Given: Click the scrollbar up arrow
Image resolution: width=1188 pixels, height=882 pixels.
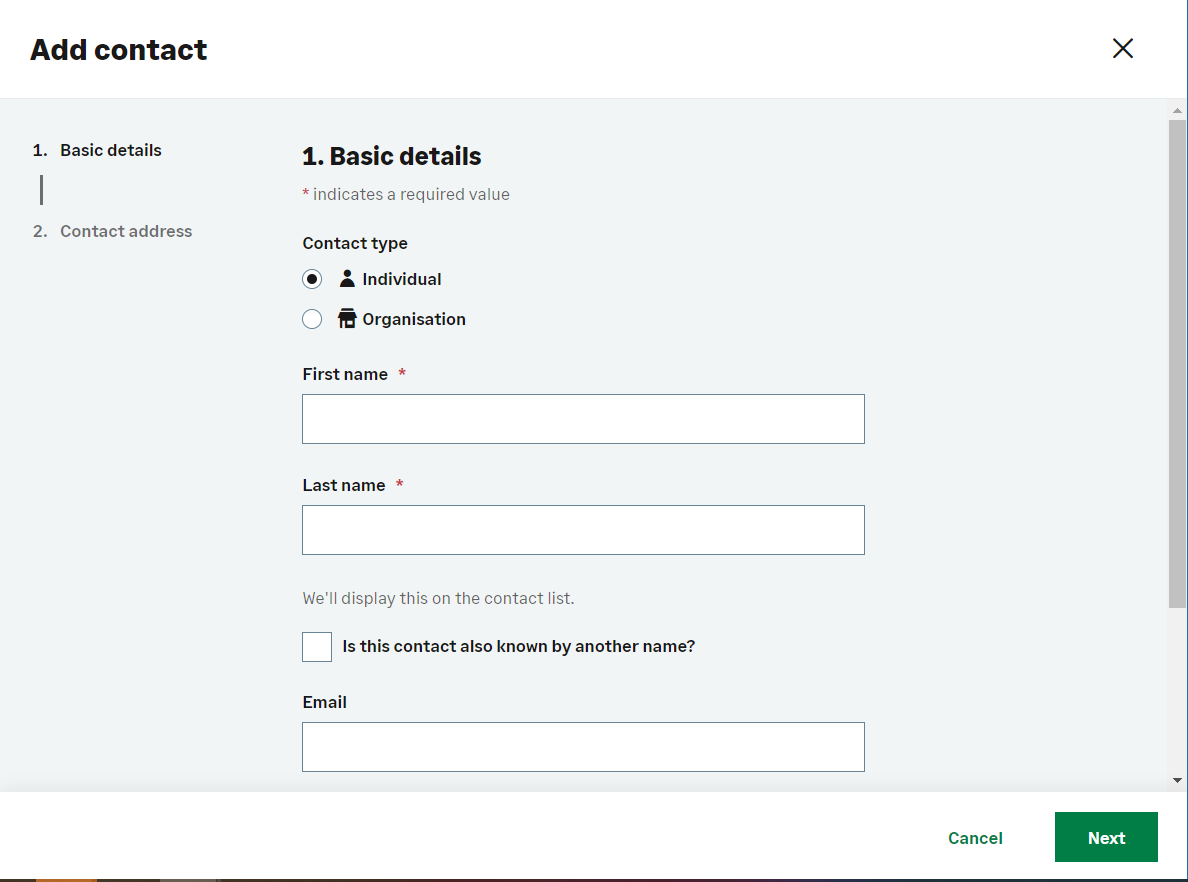Looking at the screenshot, I should tap(1177, 109).
